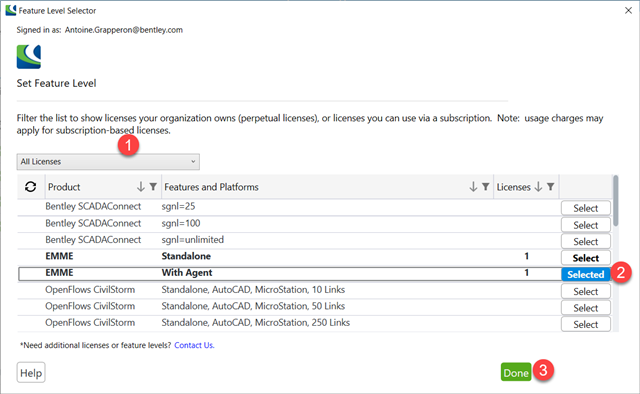
Task: Select OpenFlows CivilStorm 50 Links license
Action: [586, 308]
